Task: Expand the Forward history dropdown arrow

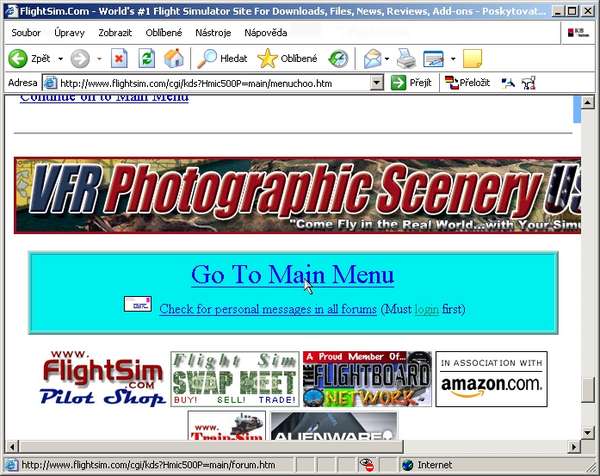Action: click(99, 59)
